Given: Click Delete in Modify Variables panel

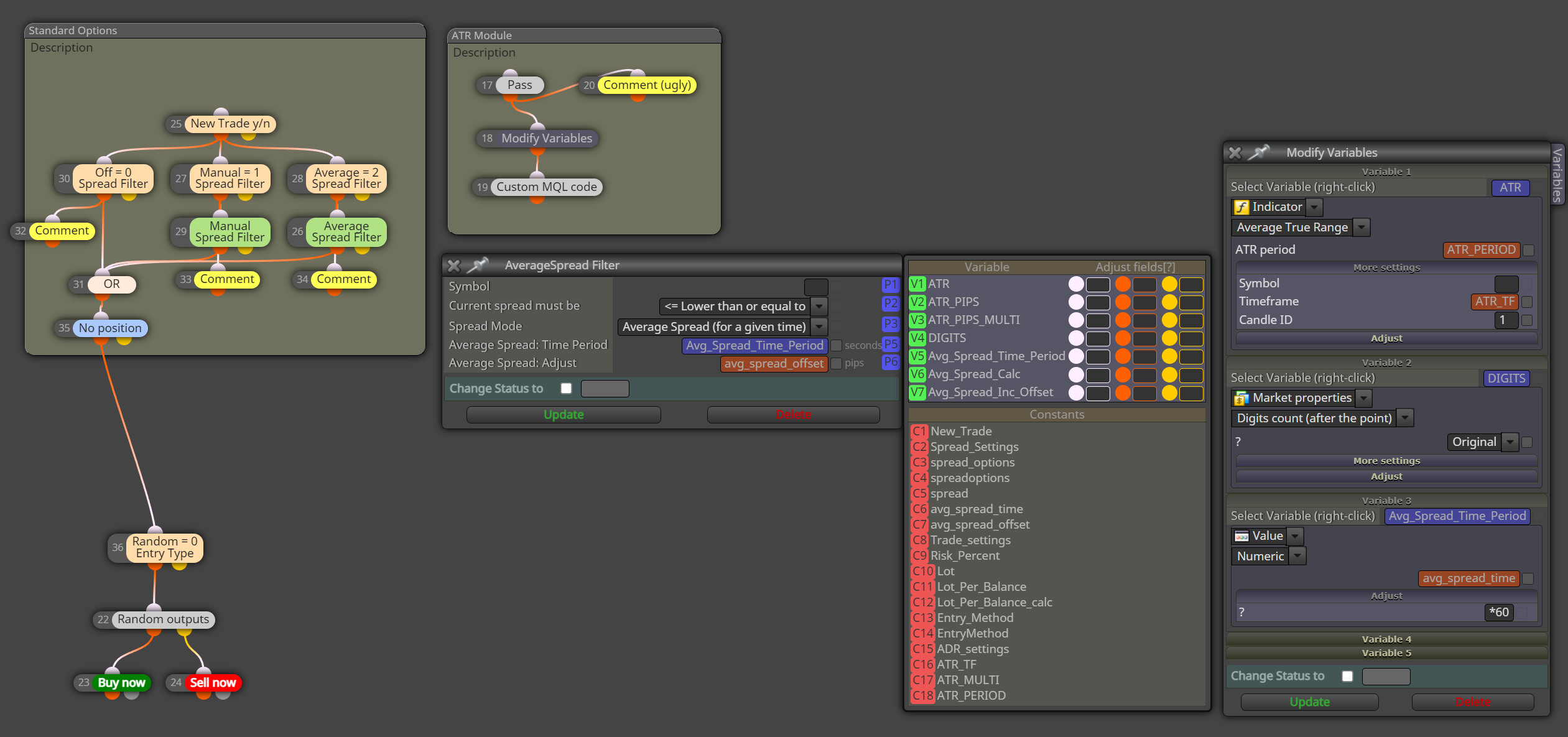Looking at the screenshot, I should (x=1473, y=702).
